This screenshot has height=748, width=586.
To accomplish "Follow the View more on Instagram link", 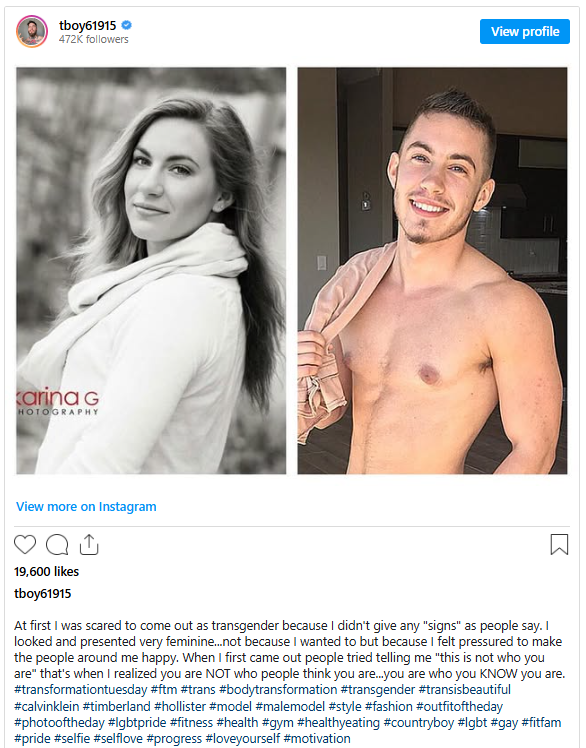I will (x=86, y=506).
